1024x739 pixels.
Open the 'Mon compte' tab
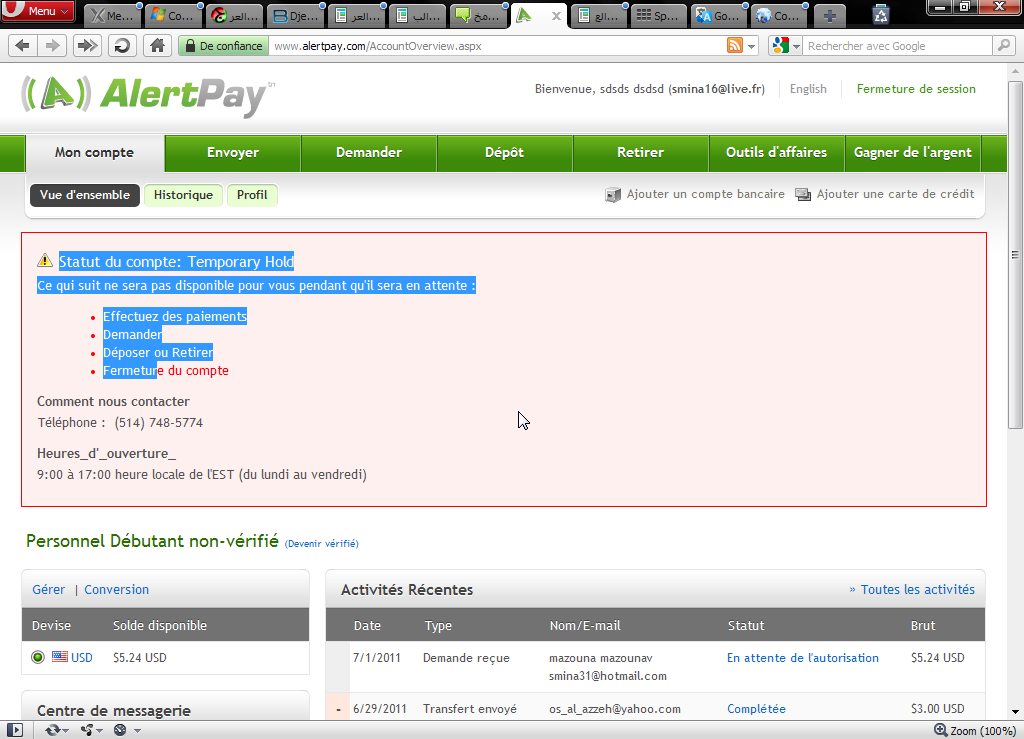click(95, 153)
